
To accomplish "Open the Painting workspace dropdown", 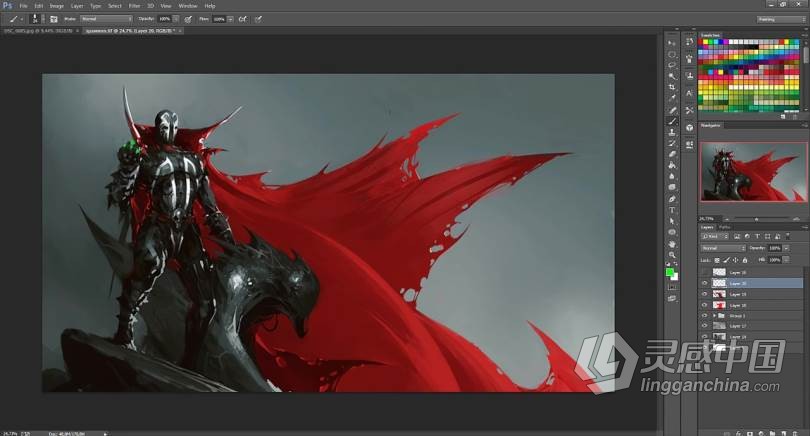I will click(781, 19).
